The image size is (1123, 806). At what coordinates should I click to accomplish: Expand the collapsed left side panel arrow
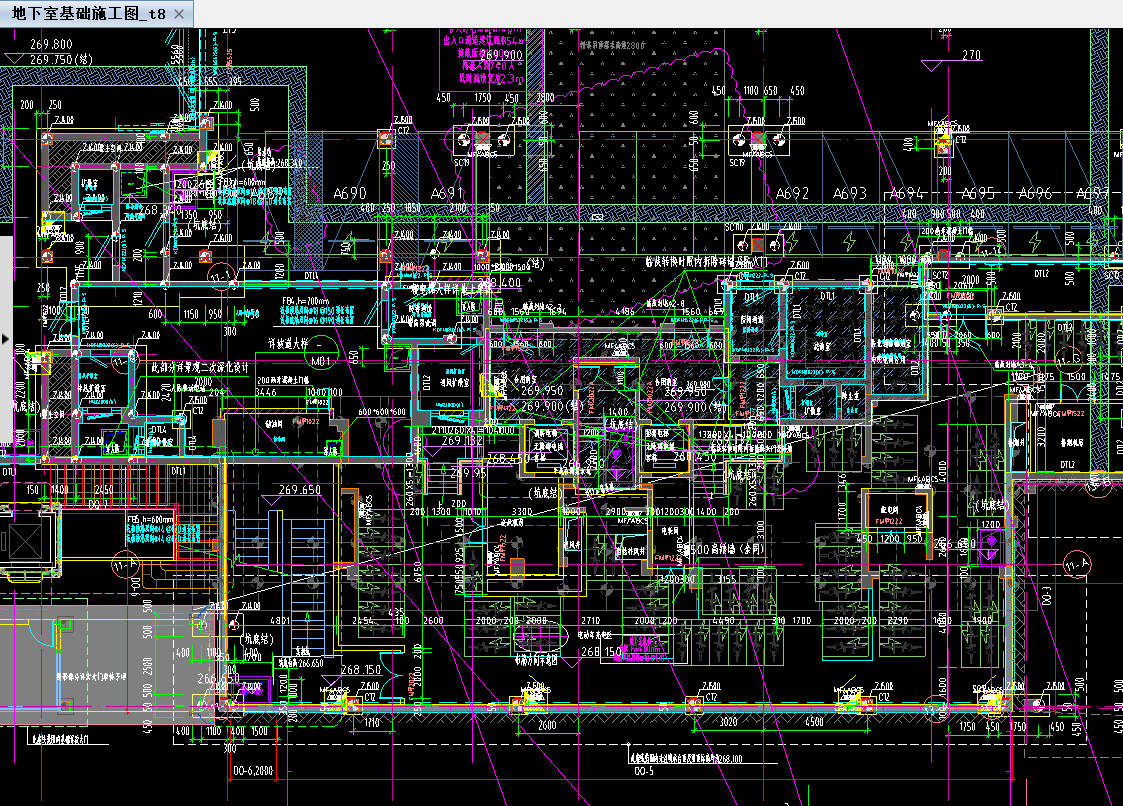point(5,339)
